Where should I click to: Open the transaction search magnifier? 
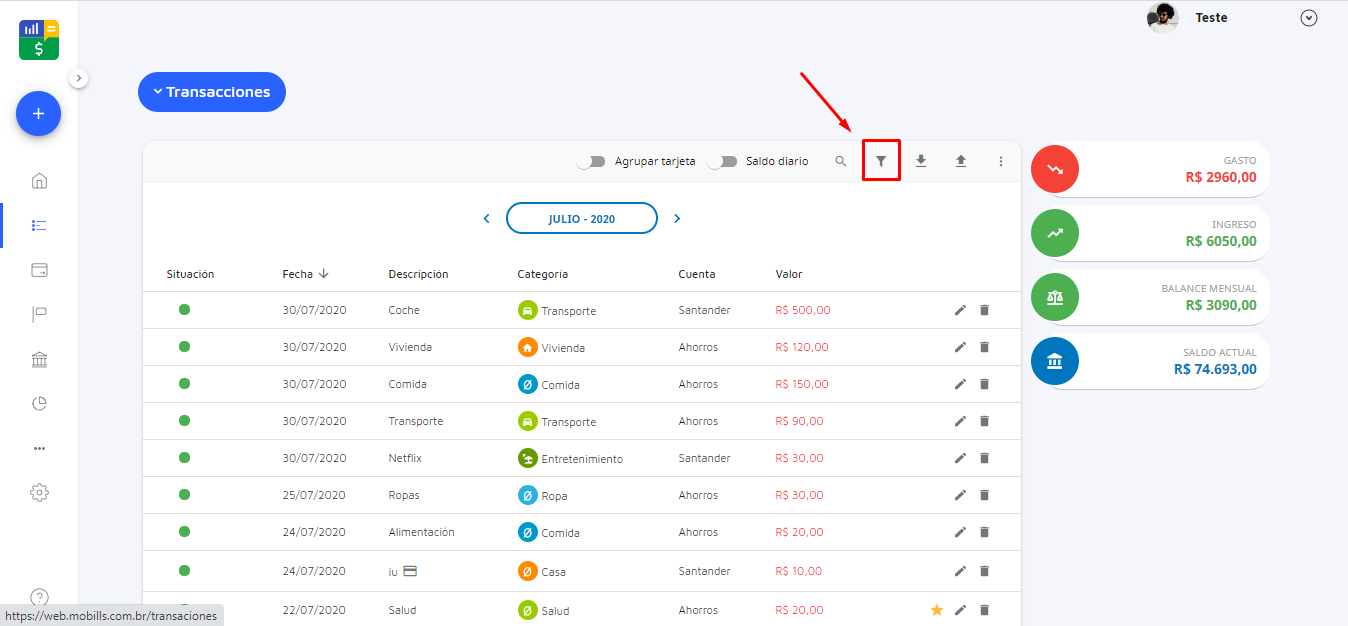(841, 161)
